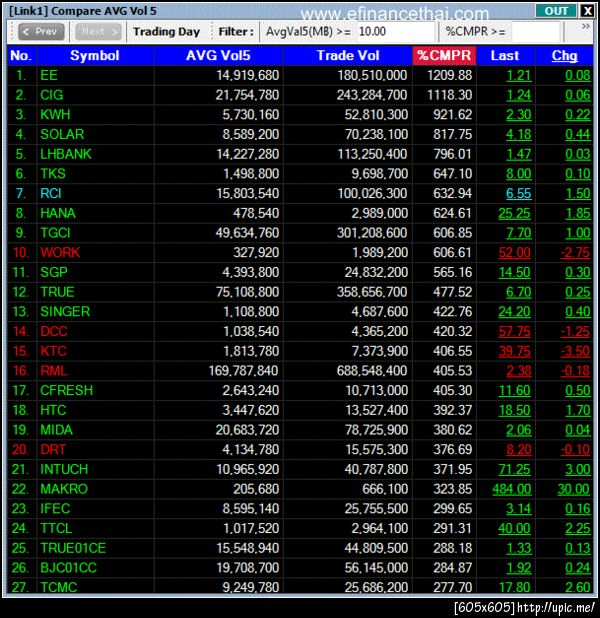Viewport: 600px width, 618px height.
Task: Select the KWH symbol
Action: click(55, 115)
